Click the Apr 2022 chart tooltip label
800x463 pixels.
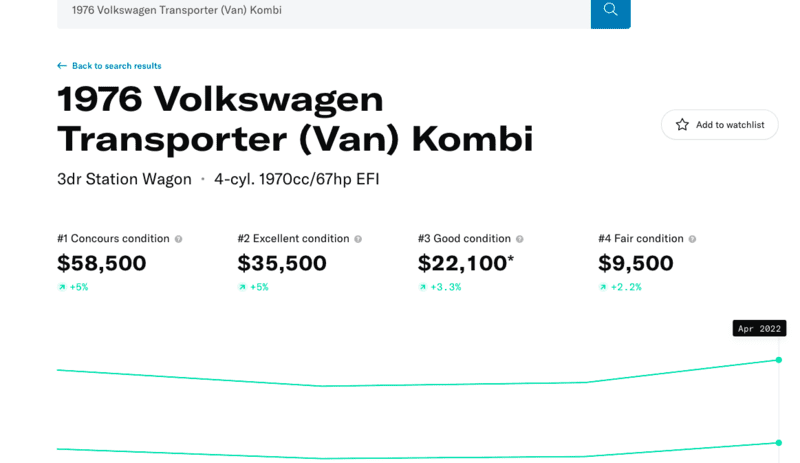coord(759,328)
